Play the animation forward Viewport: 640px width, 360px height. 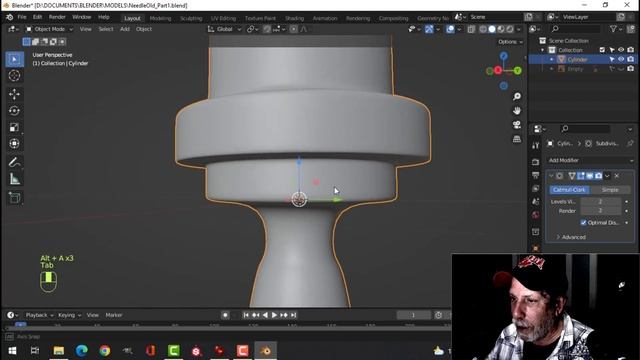tap(274, 315)
